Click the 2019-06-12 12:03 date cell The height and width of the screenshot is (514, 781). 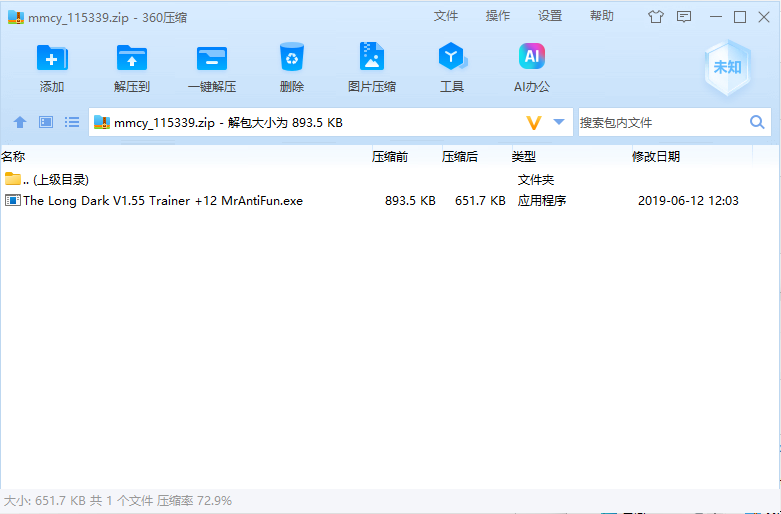pyautogui.click(x=688, y=201)
